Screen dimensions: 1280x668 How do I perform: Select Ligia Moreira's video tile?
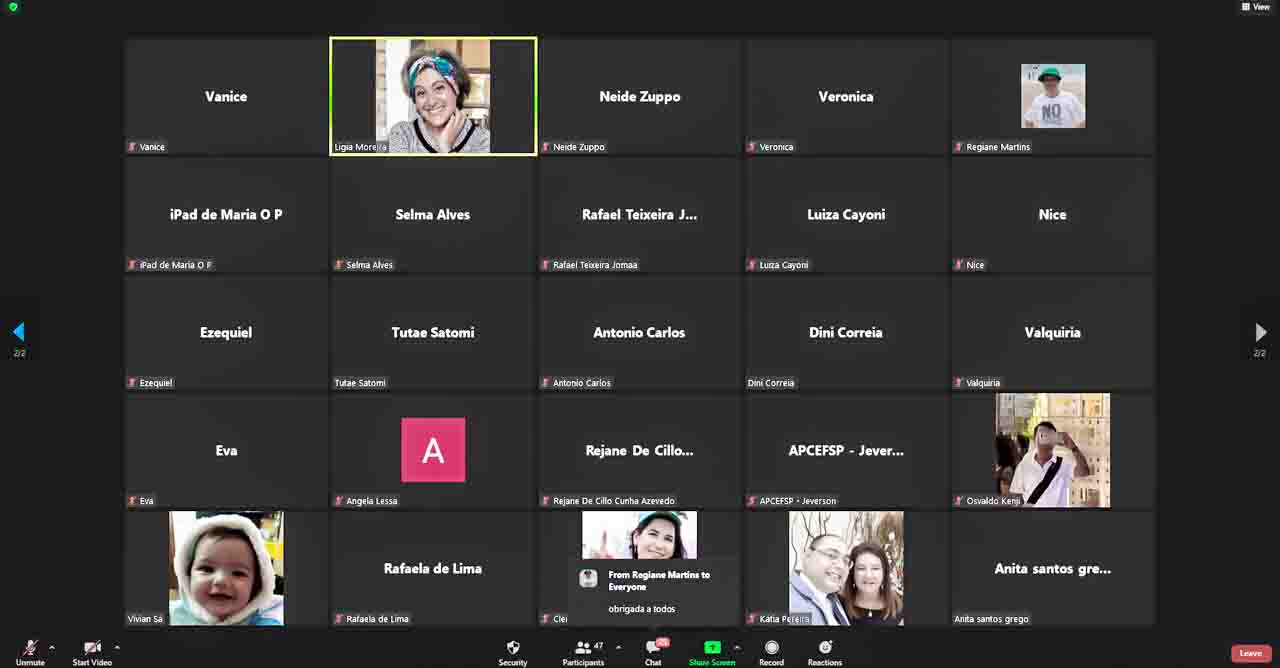433,96
